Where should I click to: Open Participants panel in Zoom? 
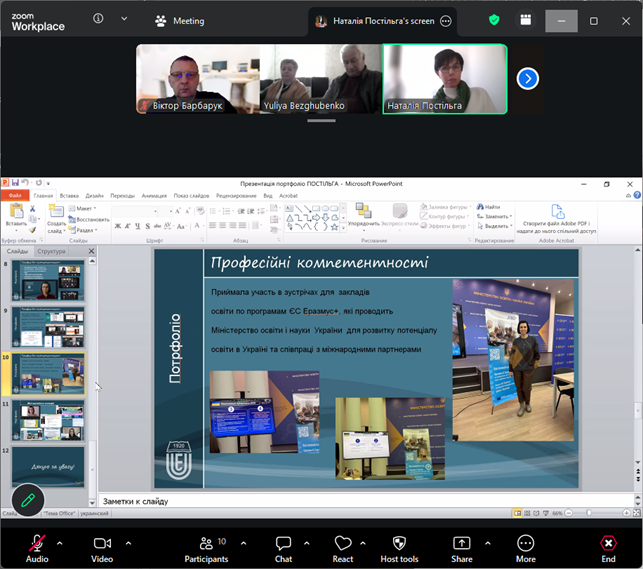(206, 549)
